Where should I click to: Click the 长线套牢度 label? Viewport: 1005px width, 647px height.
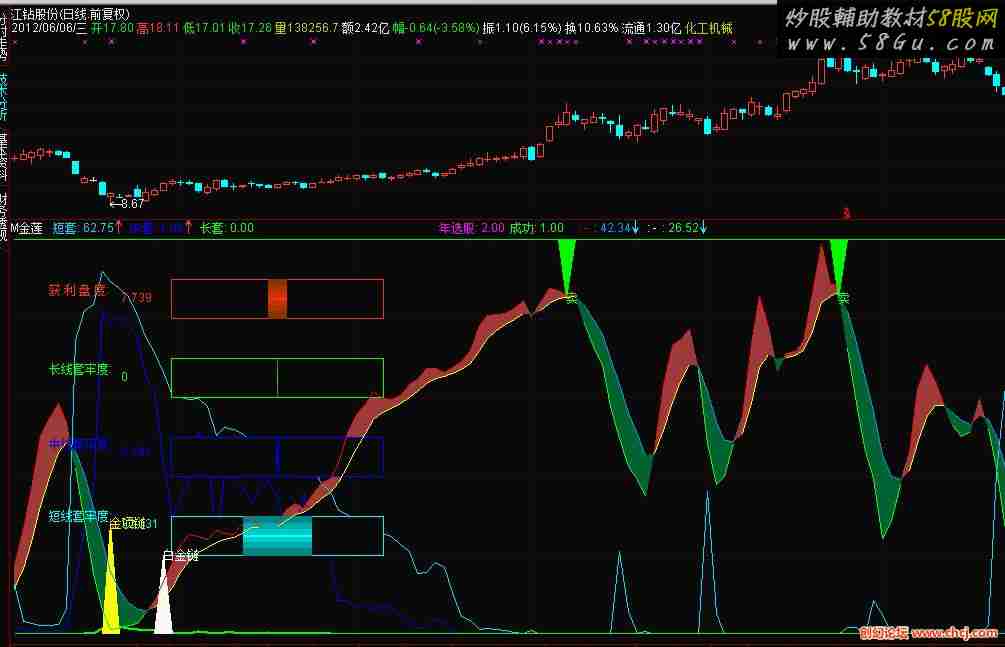79,369
